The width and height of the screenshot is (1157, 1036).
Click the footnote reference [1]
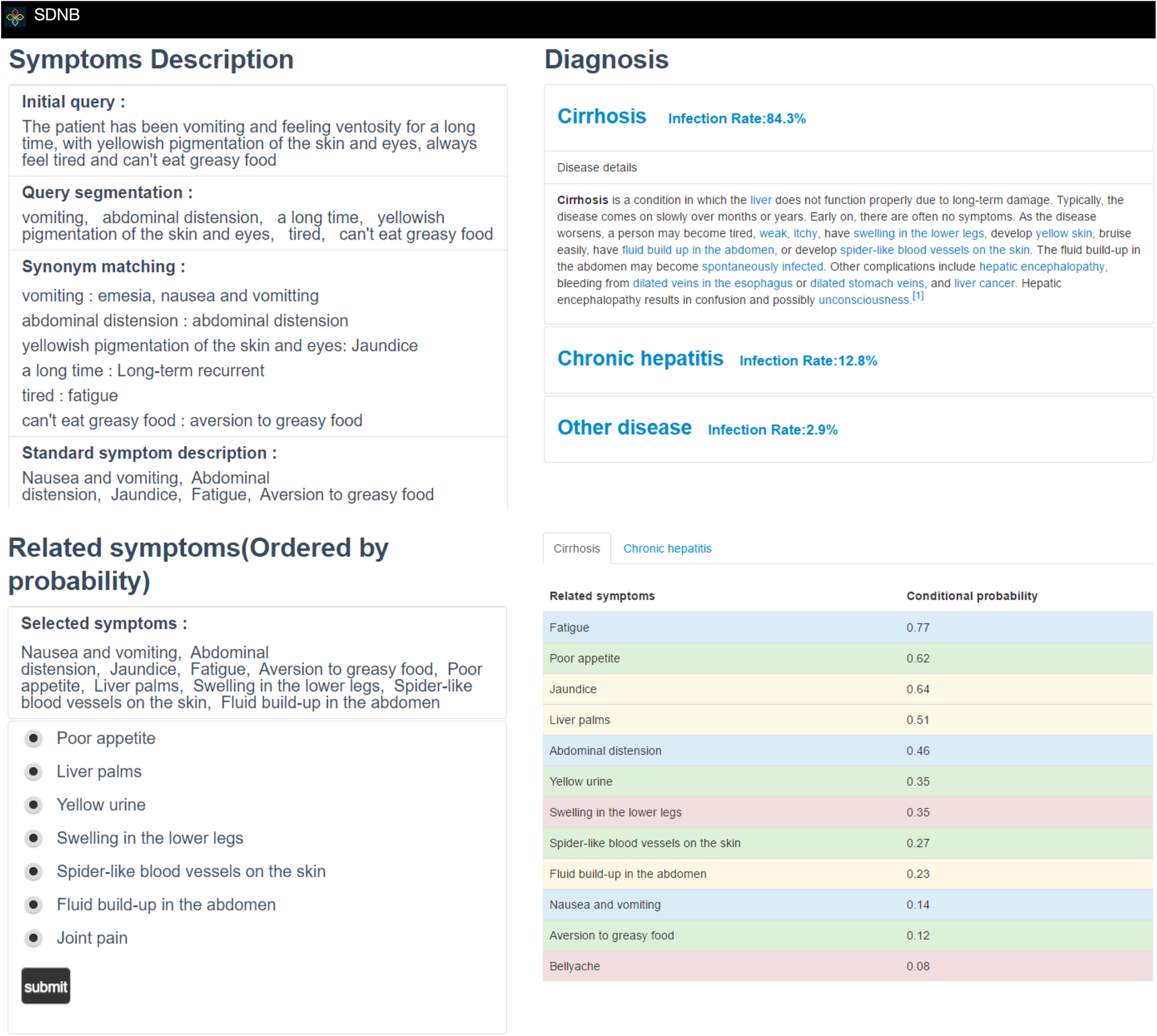pos(918,296)
